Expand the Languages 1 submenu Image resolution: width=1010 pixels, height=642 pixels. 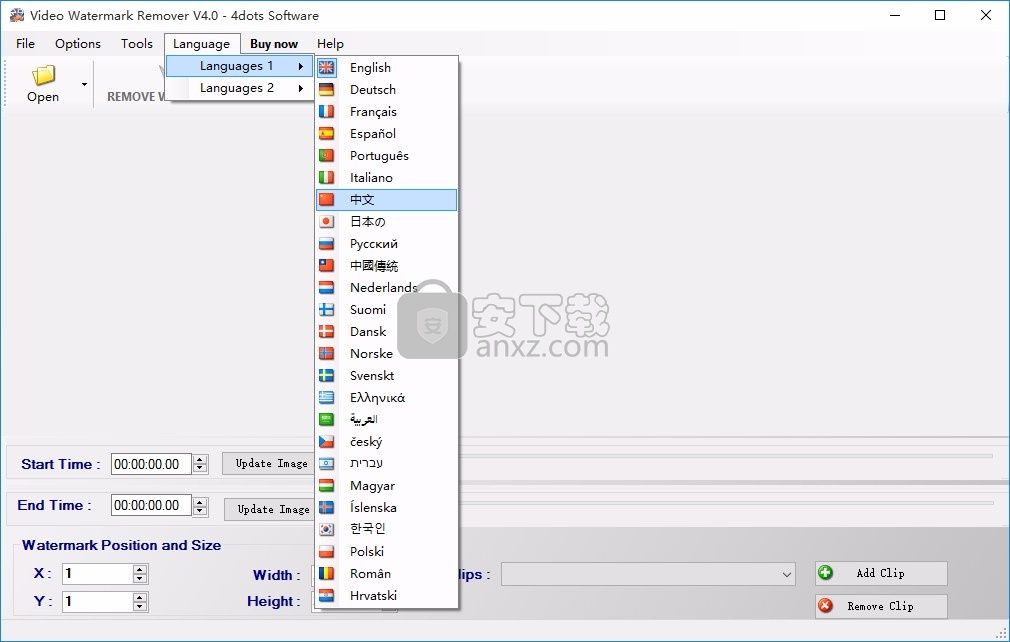(240, 66)
